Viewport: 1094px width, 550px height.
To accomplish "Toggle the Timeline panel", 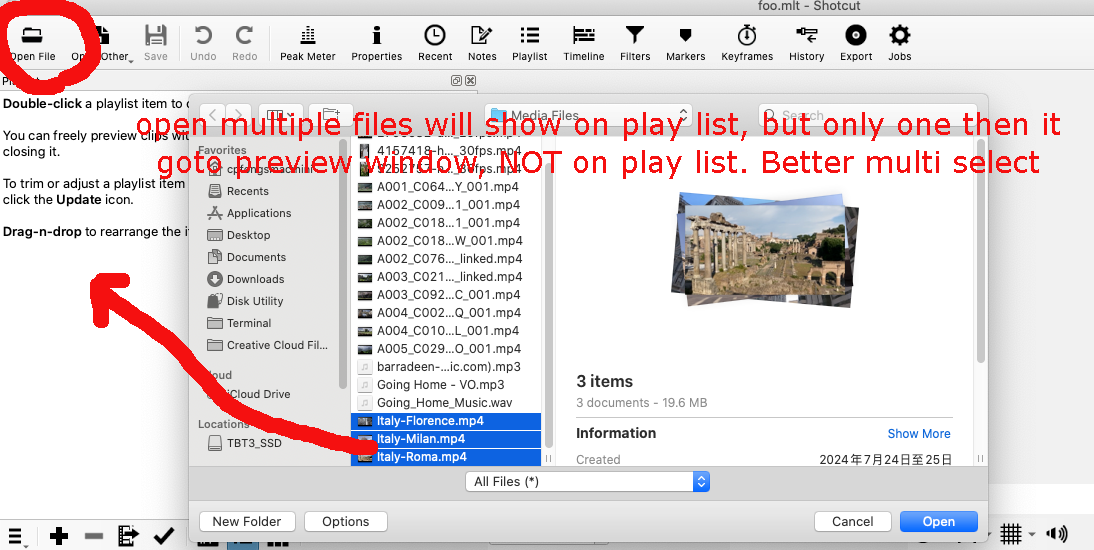I will tap(583, 43).
